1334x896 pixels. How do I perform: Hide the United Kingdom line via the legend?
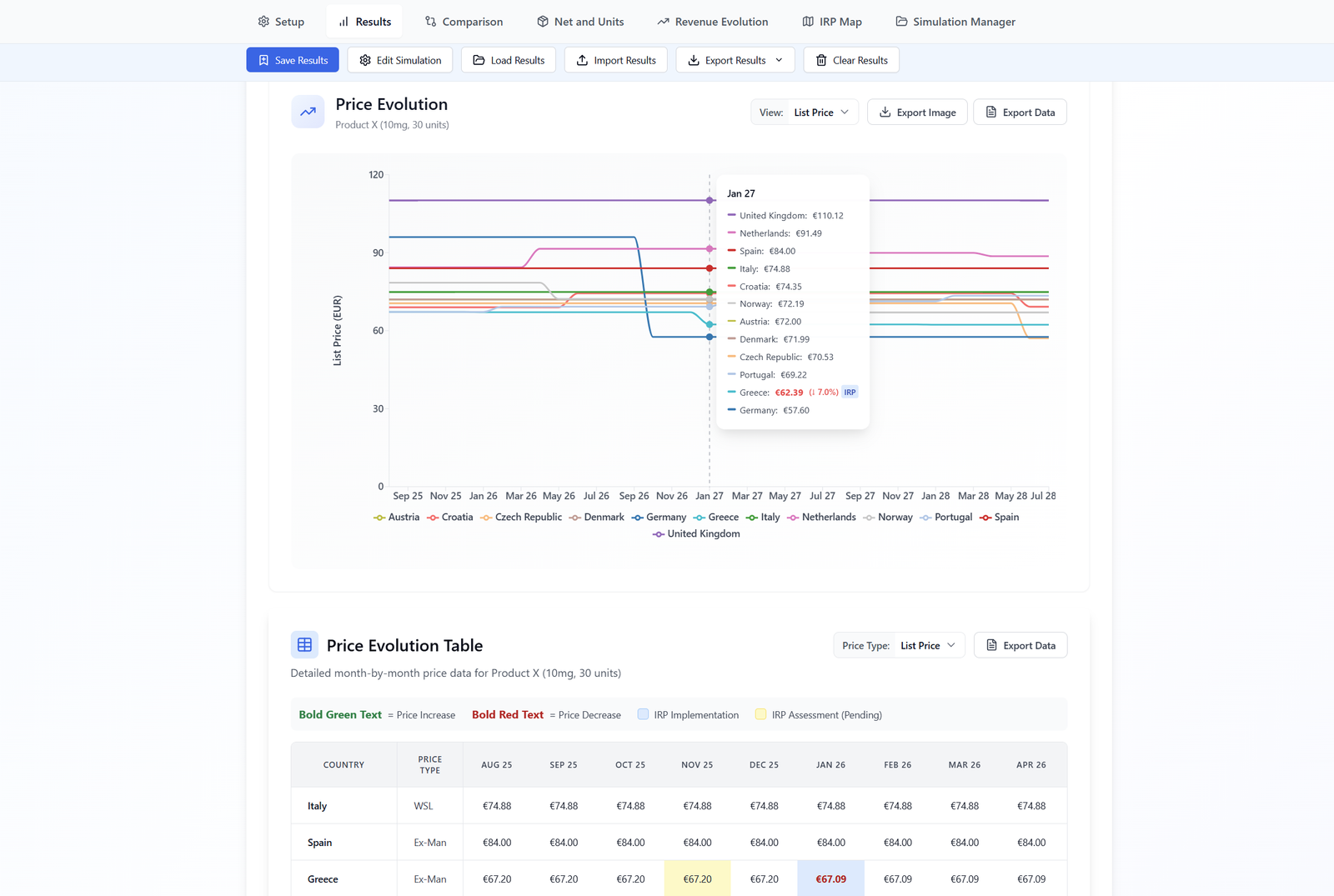point(695,533)
